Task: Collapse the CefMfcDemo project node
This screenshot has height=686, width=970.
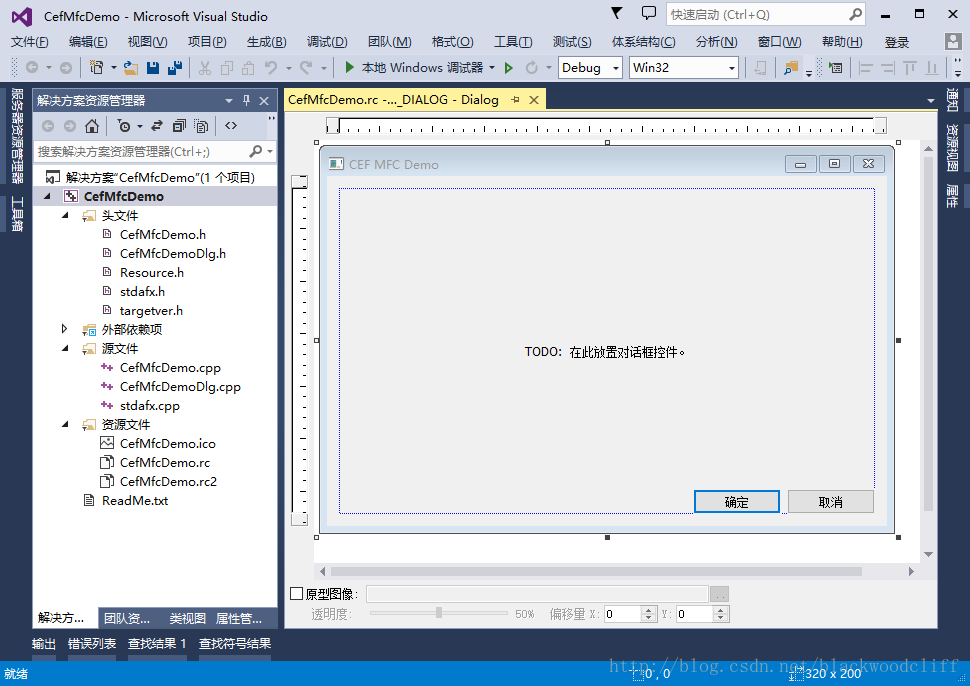Action: [x=47, y=196]
